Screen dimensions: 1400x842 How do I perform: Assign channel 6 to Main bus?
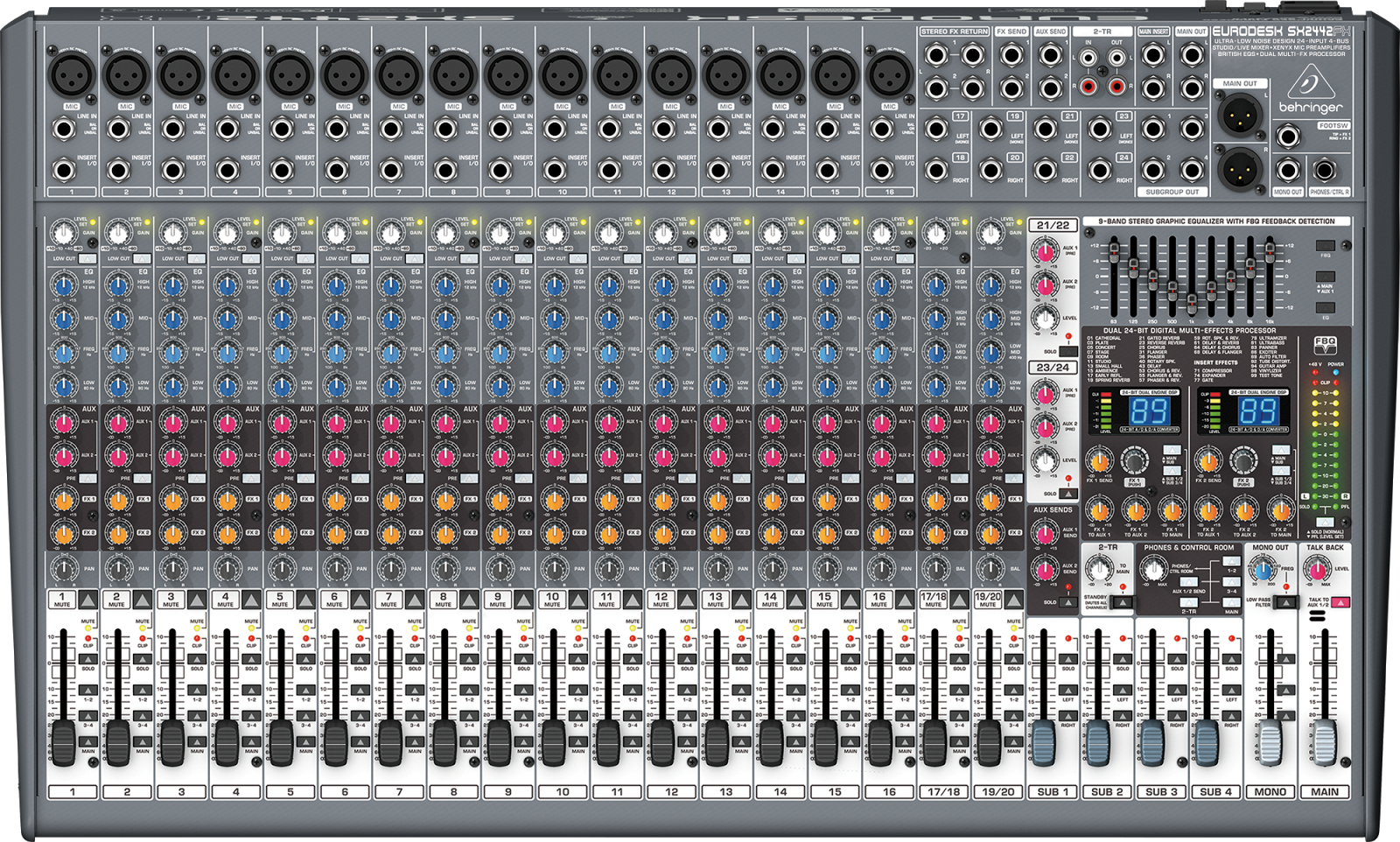(x=360, y=741)
